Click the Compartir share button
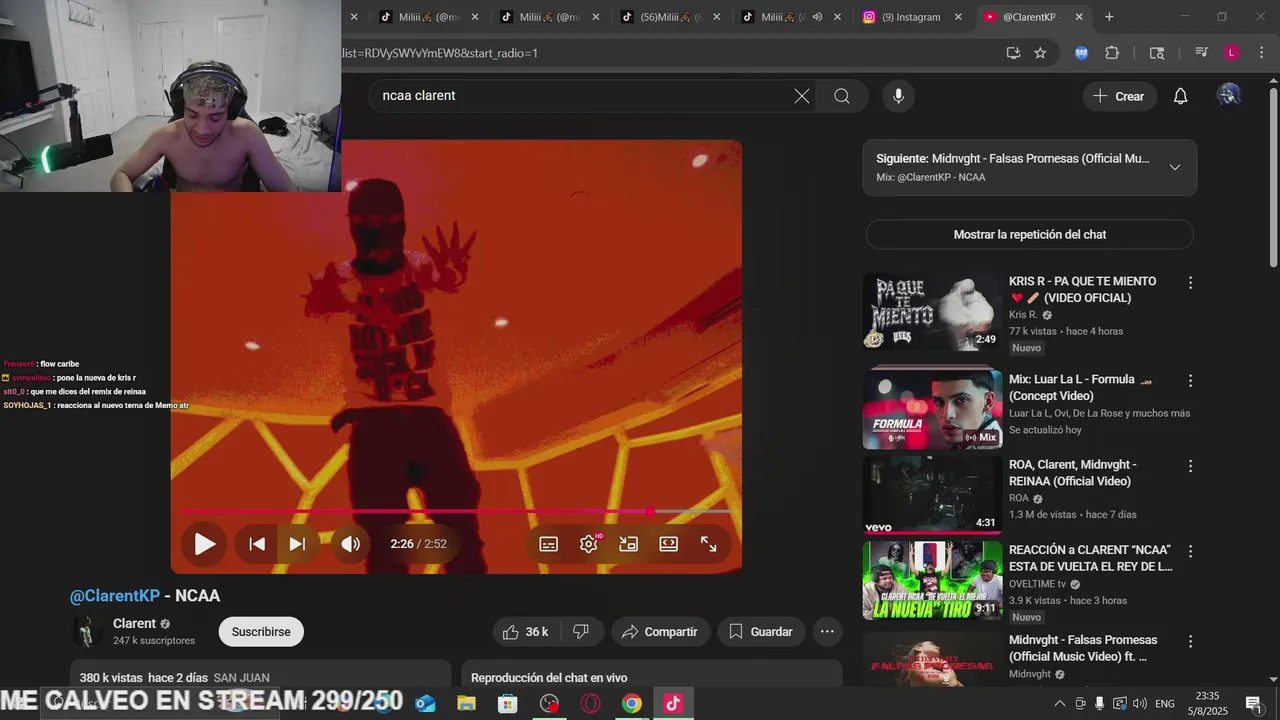This screenshot has height=720, width=1280. point(660,632)
